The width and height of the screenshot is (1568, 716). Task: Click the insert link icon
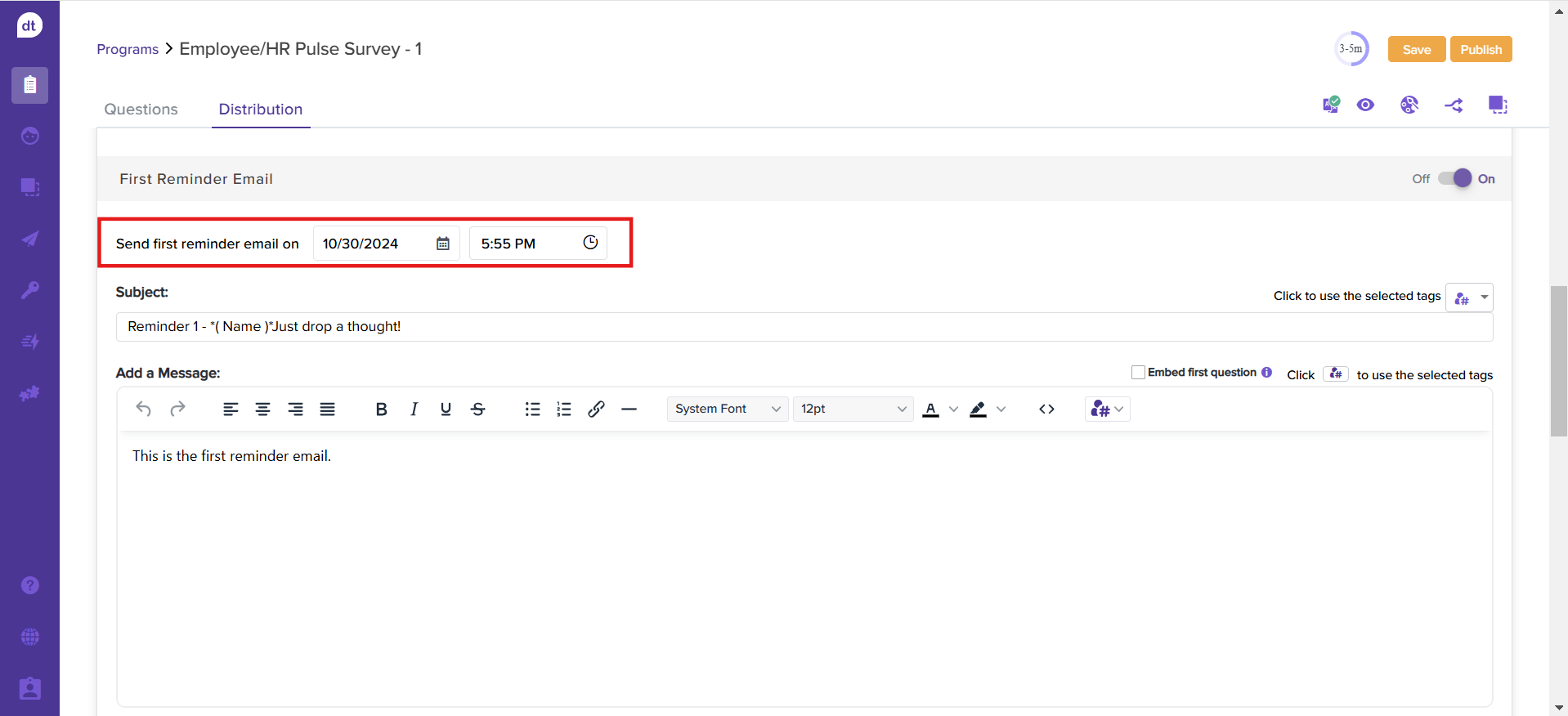[x=596, y=409]
